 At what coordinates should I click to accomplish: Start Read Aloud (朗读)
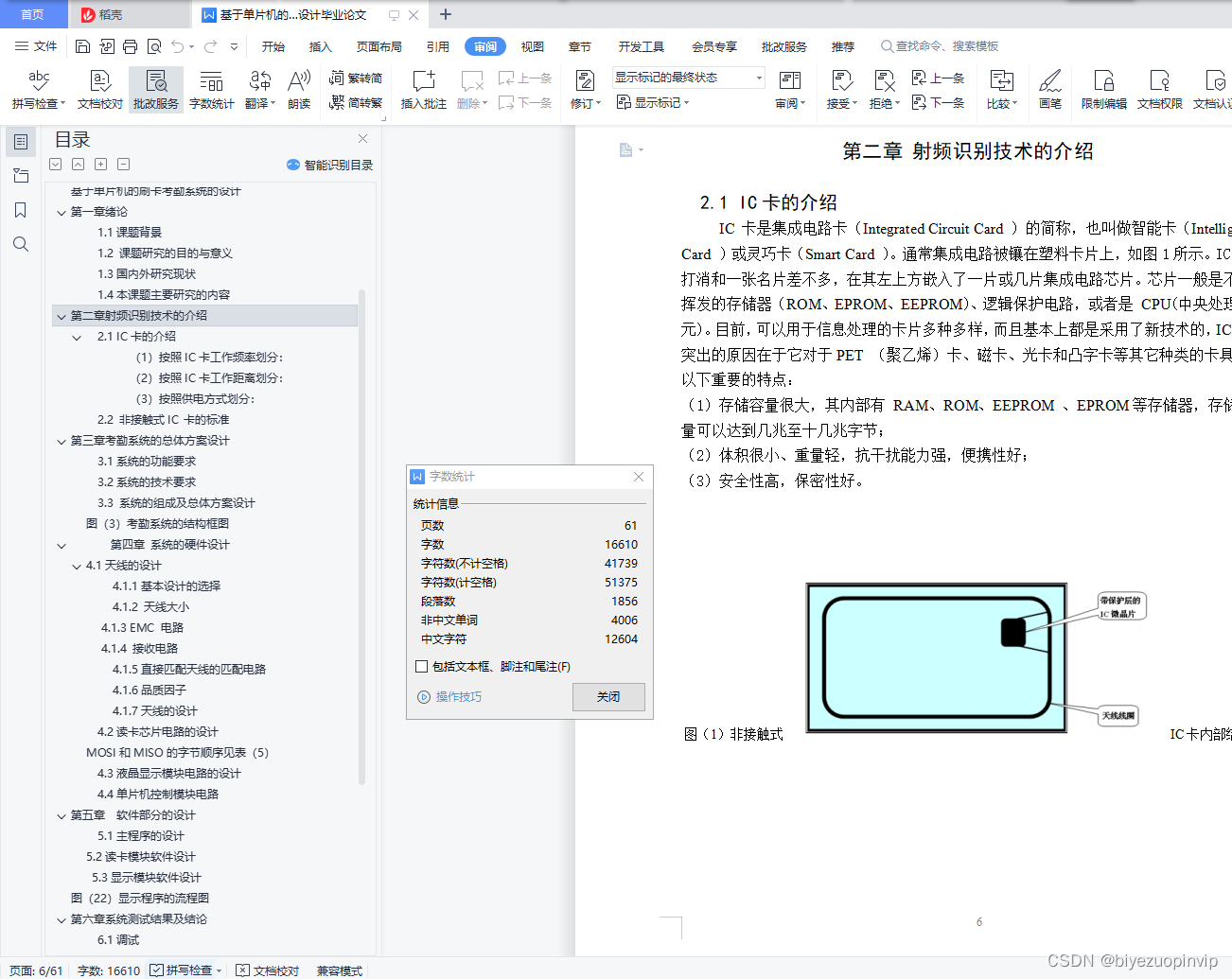299,90
